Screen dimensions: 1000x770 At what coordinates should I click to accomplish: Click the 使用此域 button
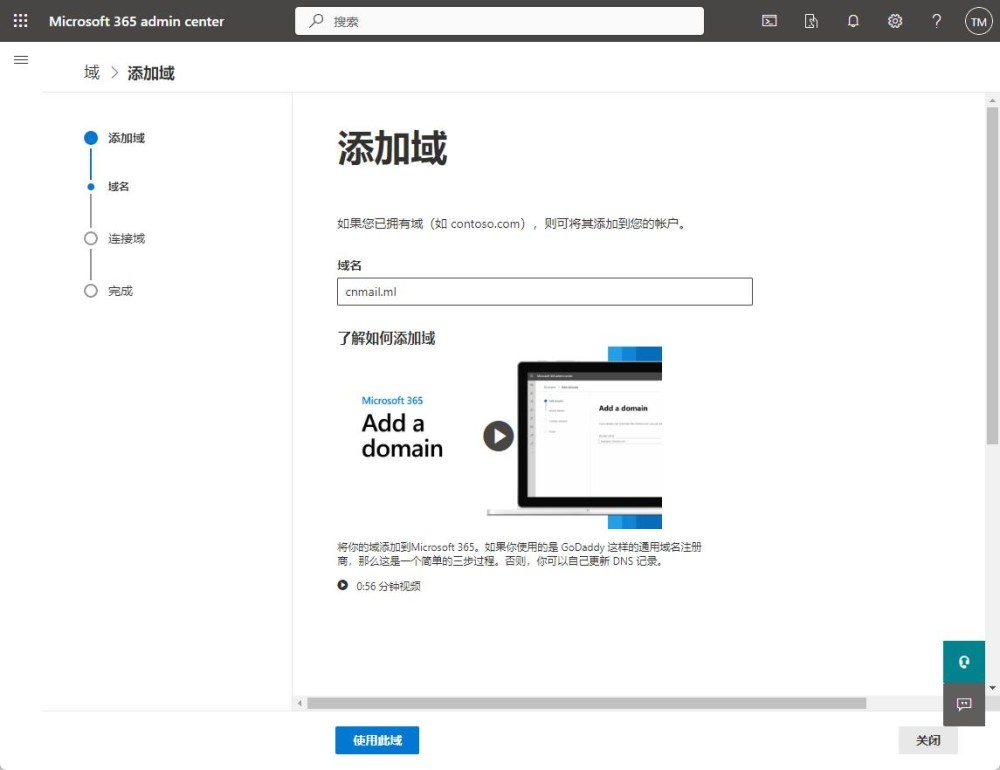tap(377, 740)
